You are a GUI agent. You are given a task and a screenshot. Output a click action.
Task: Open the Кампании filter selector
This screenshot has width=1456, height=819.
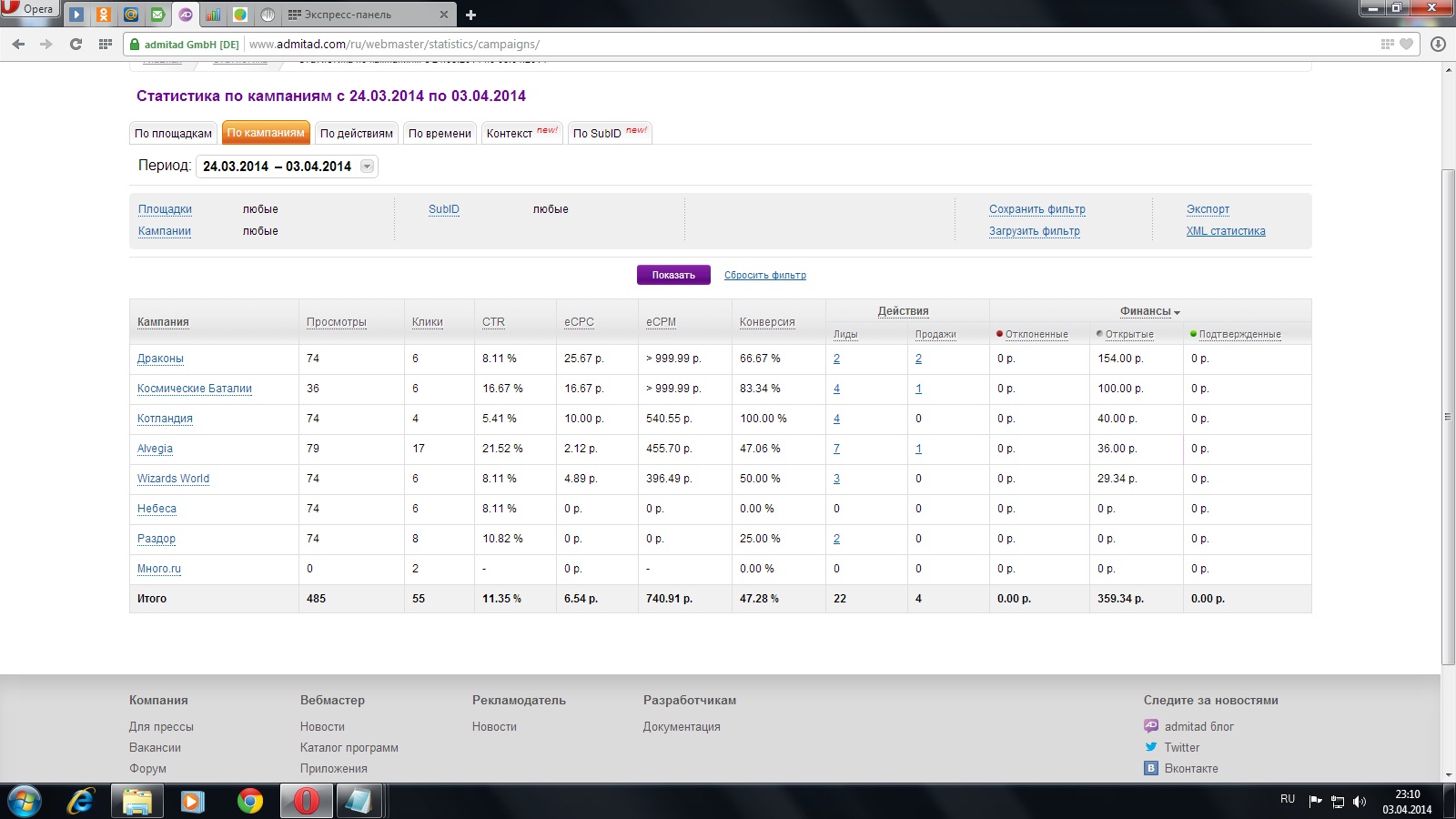[165, 231]
